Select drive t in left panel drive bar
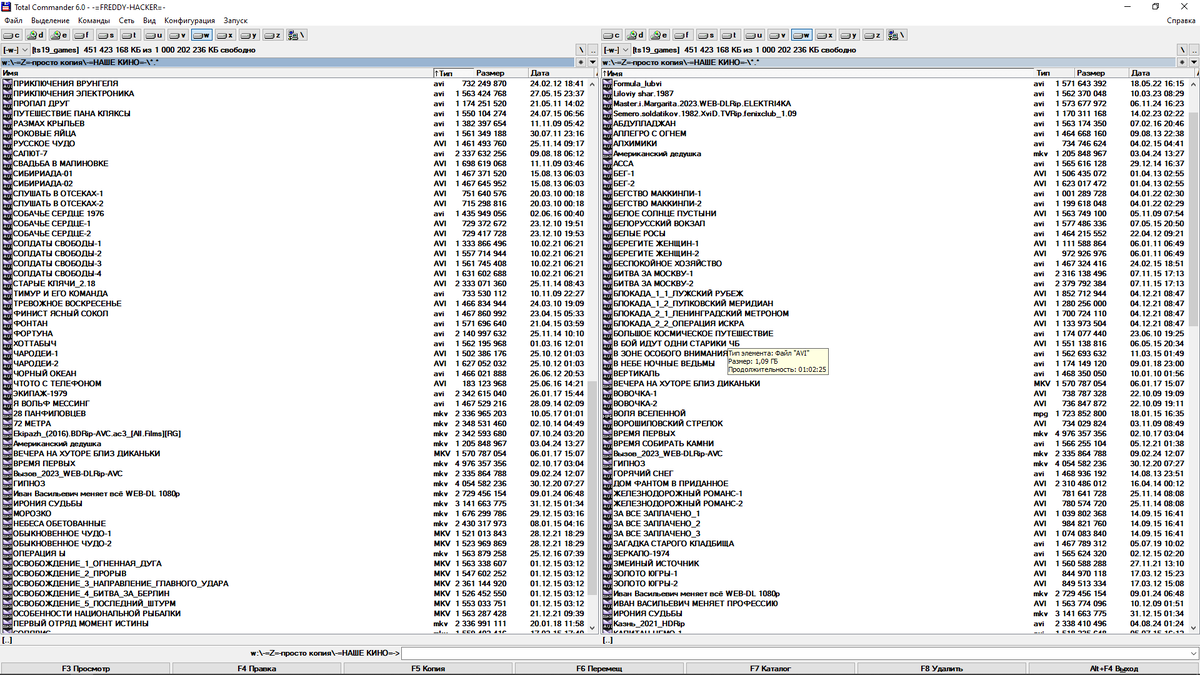 pyautogui.click(x=130, y=35)
